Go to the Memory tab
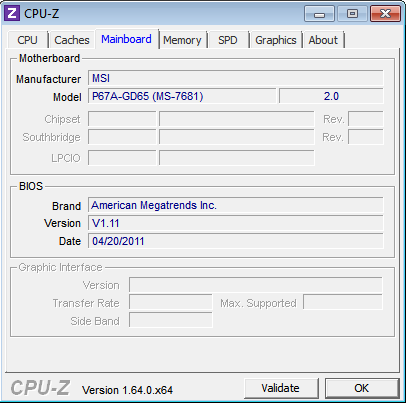 pyautogui.click(x=182, y=40)
